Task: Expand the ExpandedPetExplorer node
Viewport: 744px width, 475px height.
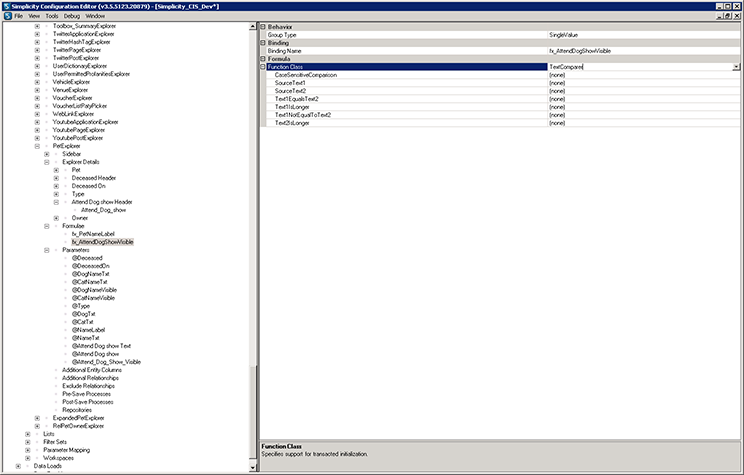Action: [x=37, y=418]
